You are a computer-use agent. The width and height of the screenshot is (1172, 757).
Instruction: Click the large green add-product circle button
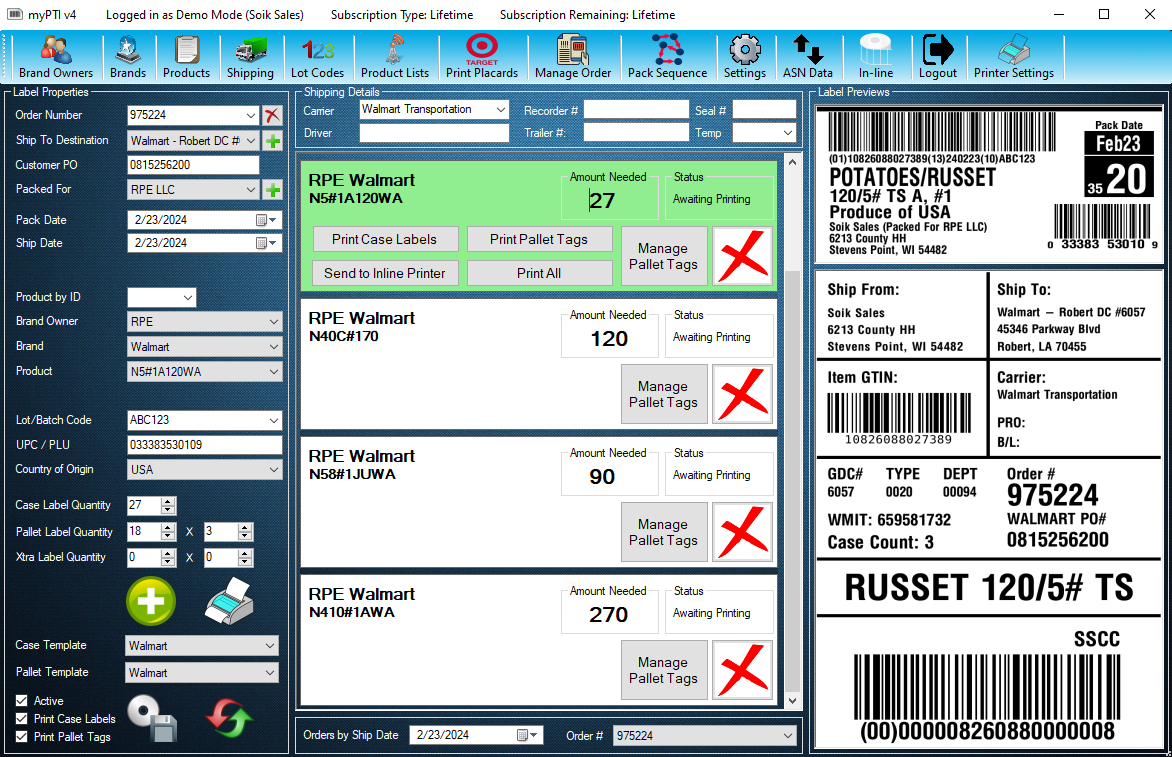[x=151, y=601]
